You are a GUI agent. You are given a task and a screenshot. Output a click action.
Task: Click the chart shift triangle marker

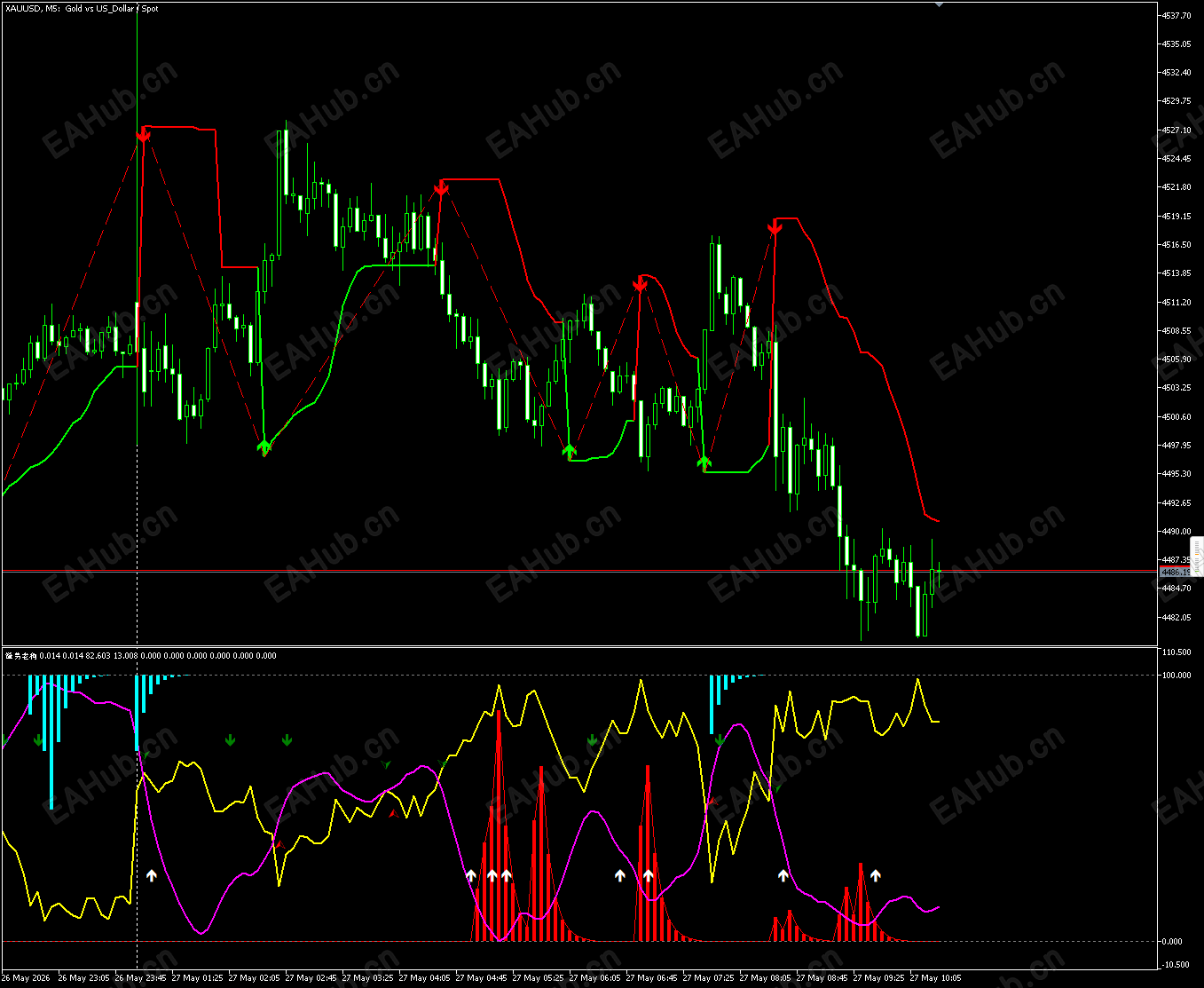[x=940, y=4]
